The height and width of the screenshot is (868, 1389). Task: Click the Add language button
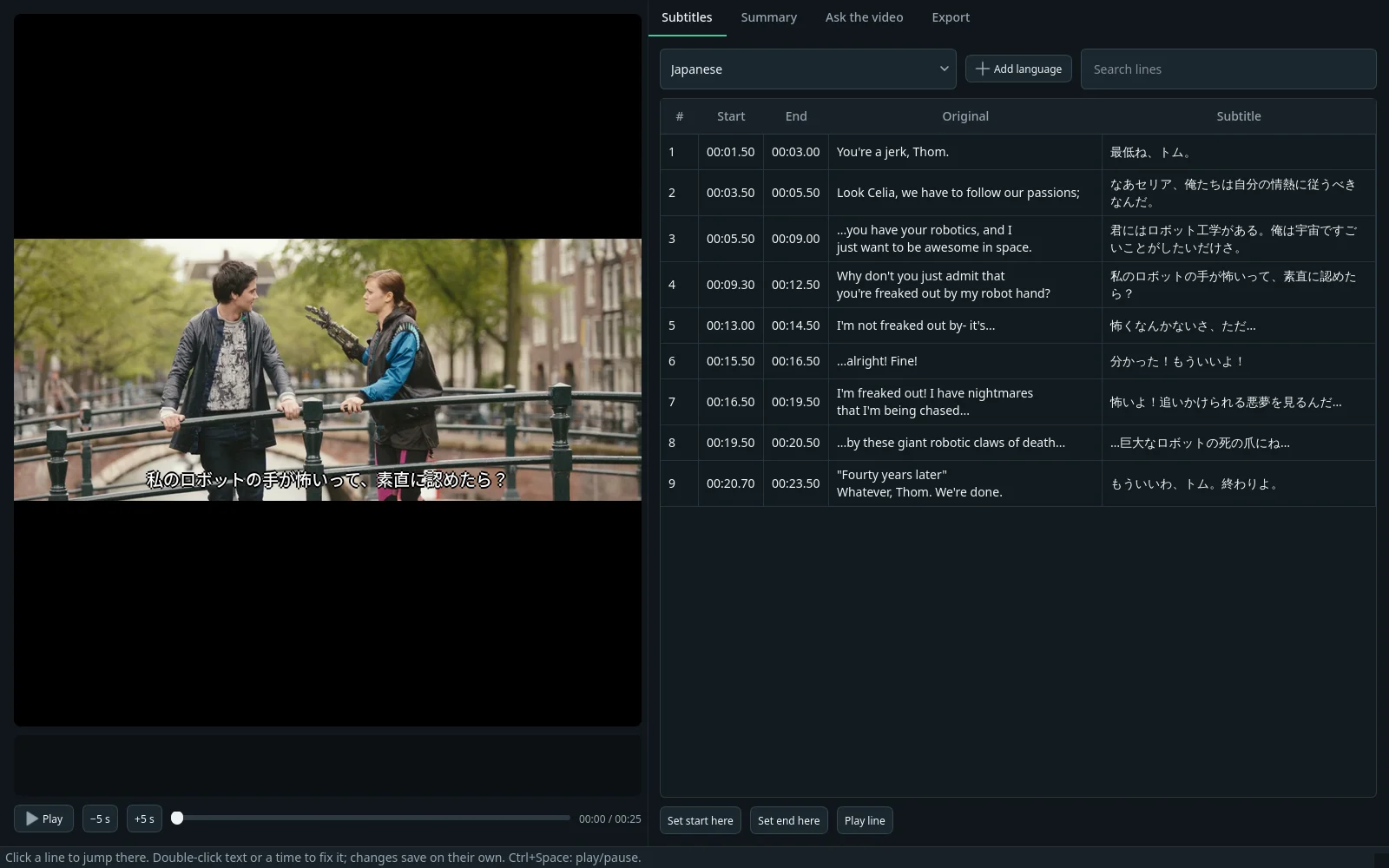coord(1018,69)
